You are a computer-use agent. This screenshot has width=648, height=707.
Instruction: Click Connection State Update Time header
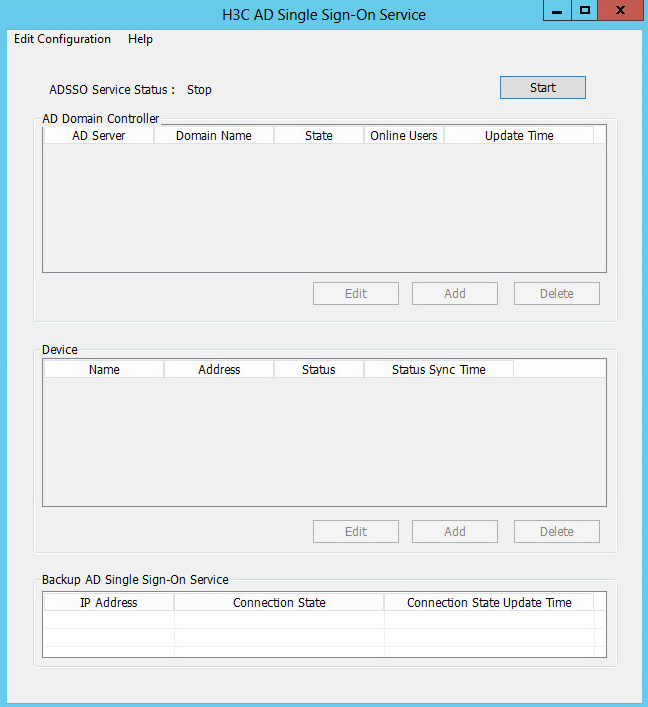point(489,603)
